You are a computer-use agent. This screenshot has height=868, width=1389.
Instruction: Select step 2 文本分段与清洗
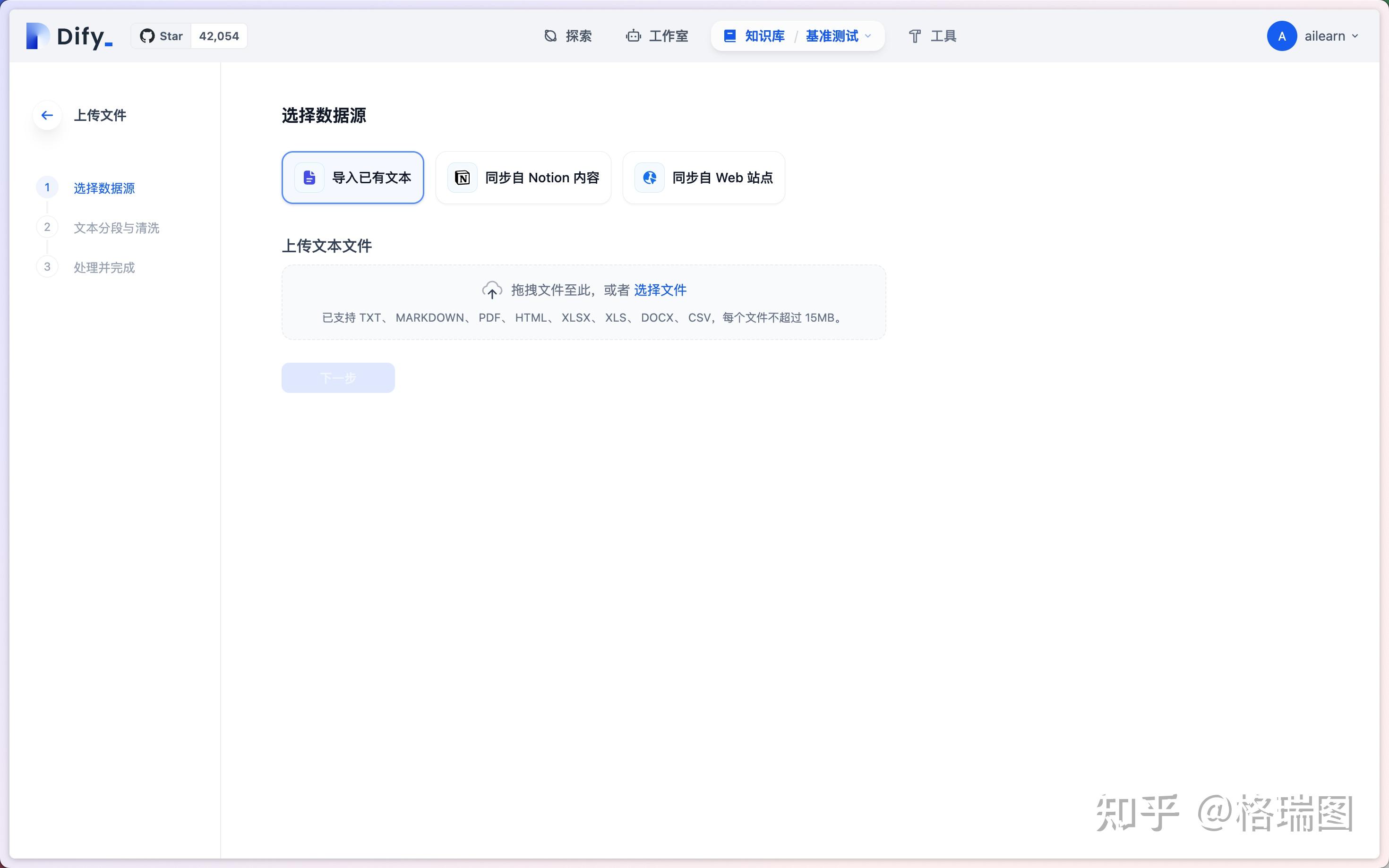pos(117,227)
